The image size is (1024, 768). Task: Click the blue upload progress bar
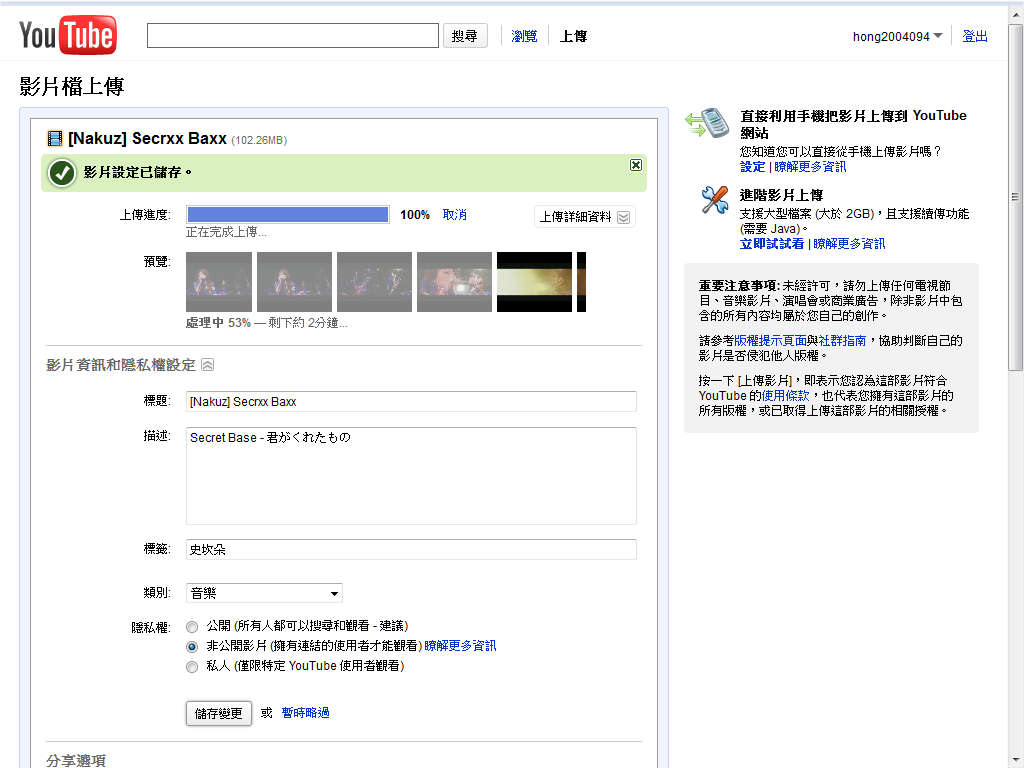pyautogui.click(x=288, y=215)
